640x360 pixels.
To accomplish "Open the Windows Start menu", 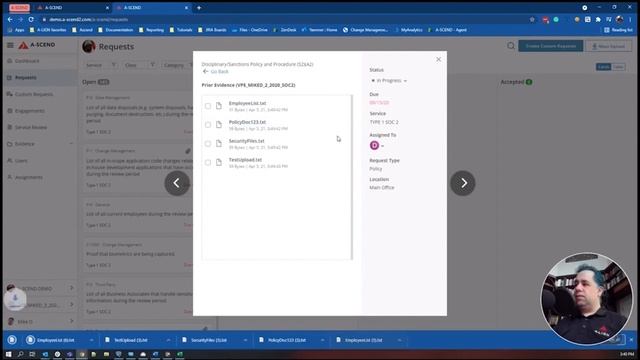I will (x=9, y=354).
